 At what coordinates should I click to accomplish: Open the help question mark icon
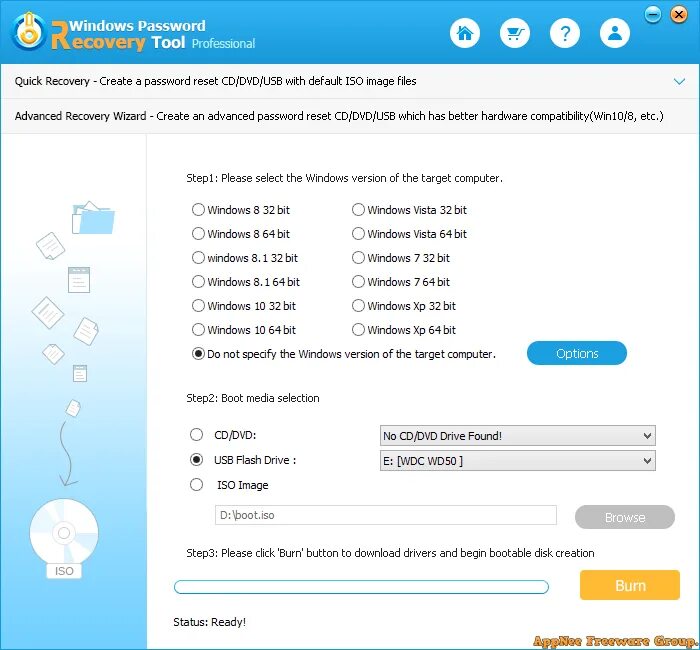coord(565,33)
